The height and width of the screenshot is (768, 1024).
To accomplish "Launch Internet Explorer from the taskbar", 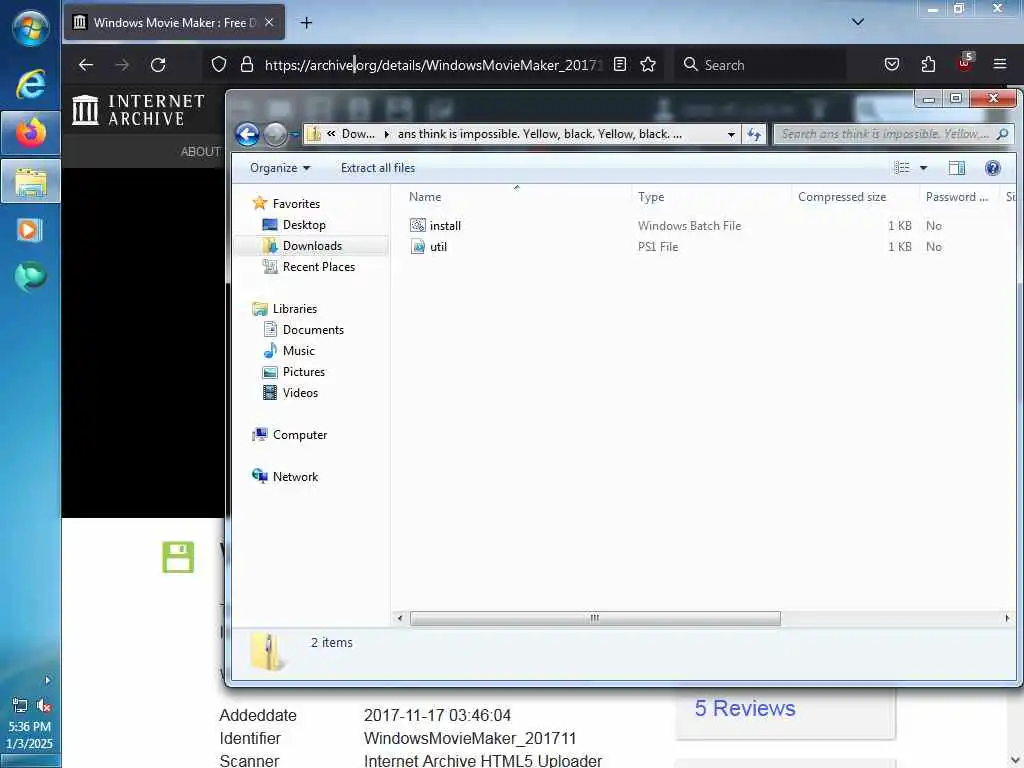I will point(30,84).
